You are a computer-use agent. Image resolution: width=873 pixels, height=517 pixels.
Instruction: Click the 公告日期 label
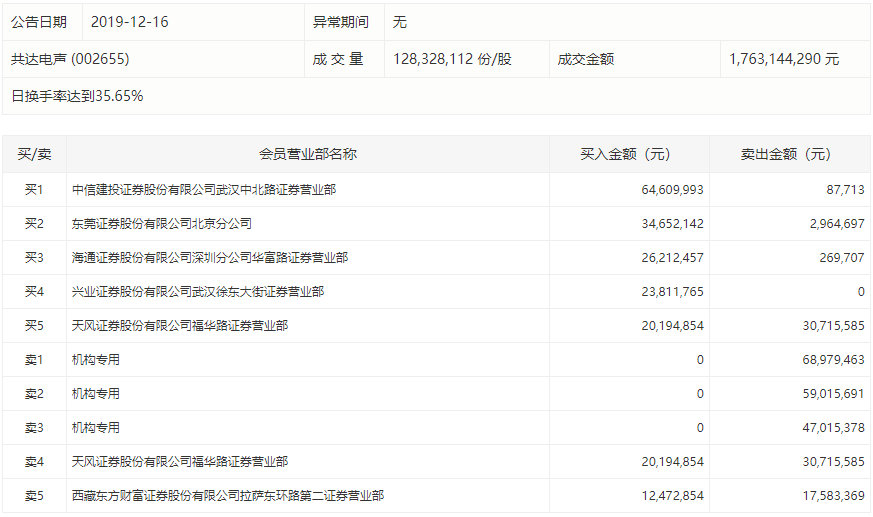coord(39,22)
